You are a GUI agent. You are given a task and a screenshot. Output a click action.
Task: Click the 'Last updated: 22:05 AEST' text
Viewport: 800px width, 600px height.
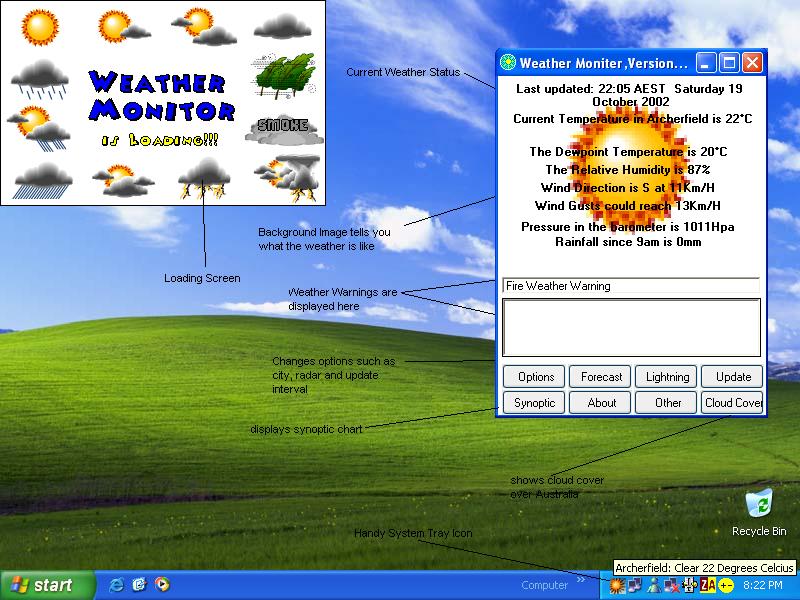pos(590,89)
